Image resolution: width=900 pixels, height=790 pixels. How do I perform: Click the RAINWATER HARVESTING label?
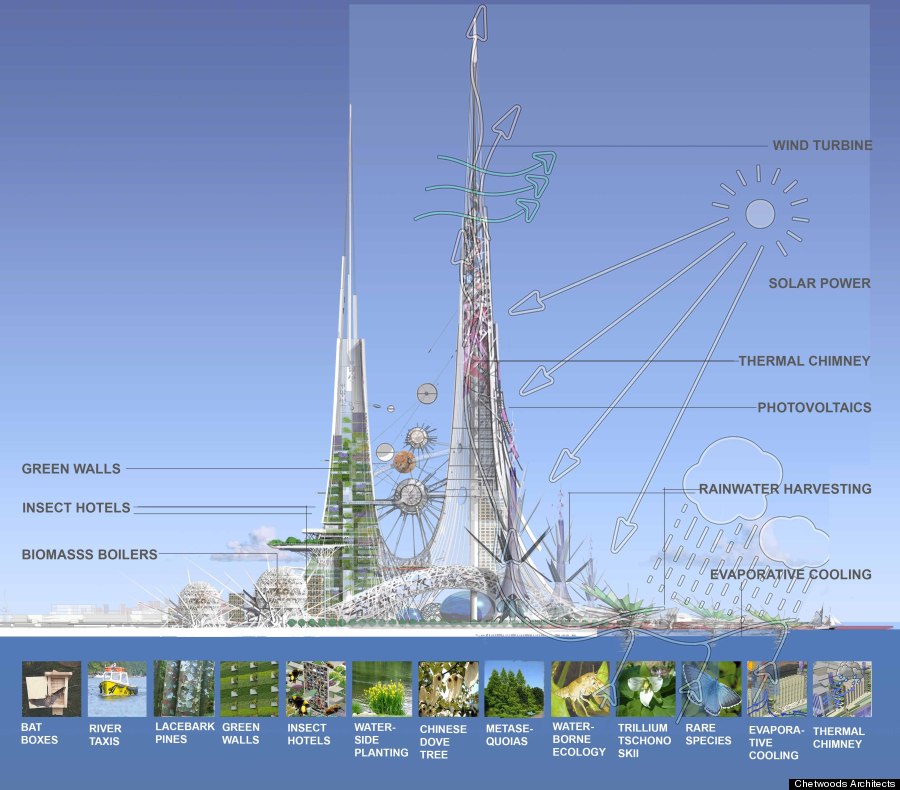pyautogui.click(x=785, y=489)
